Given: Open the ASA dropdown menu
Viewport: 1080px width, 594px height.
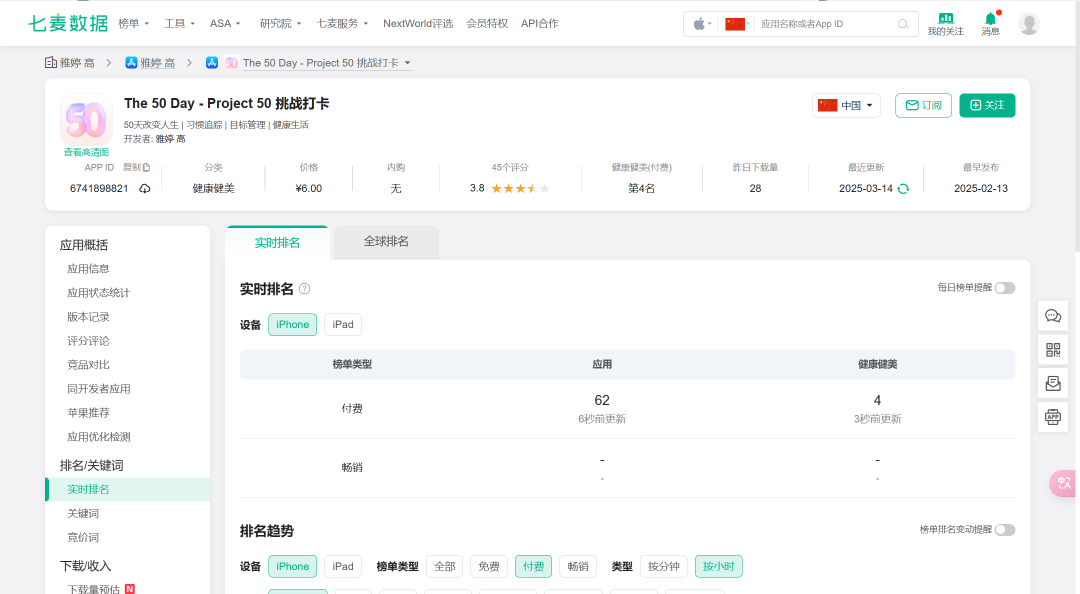Looking at the screenshot, I should pyautogui.click(x=225, y=23).
